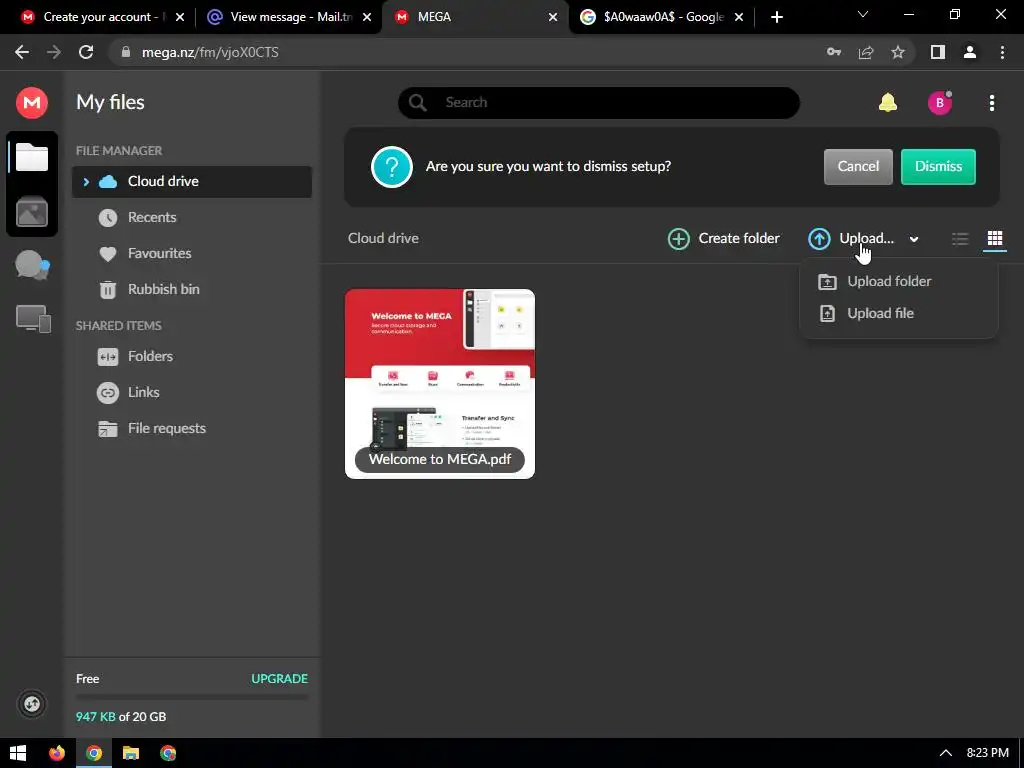Select Cloud drive in the file manager
Viewport: 1024px width, 768px height.
click(x=192, y=182)
